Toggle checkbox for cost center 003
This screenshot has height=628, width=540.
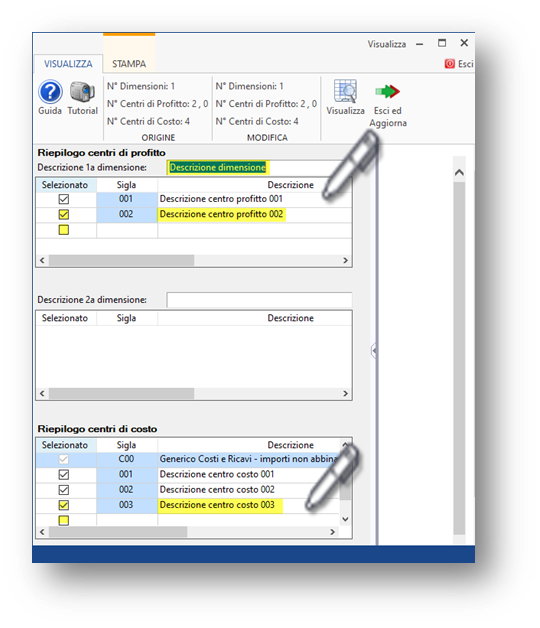(x=64, y=505)
